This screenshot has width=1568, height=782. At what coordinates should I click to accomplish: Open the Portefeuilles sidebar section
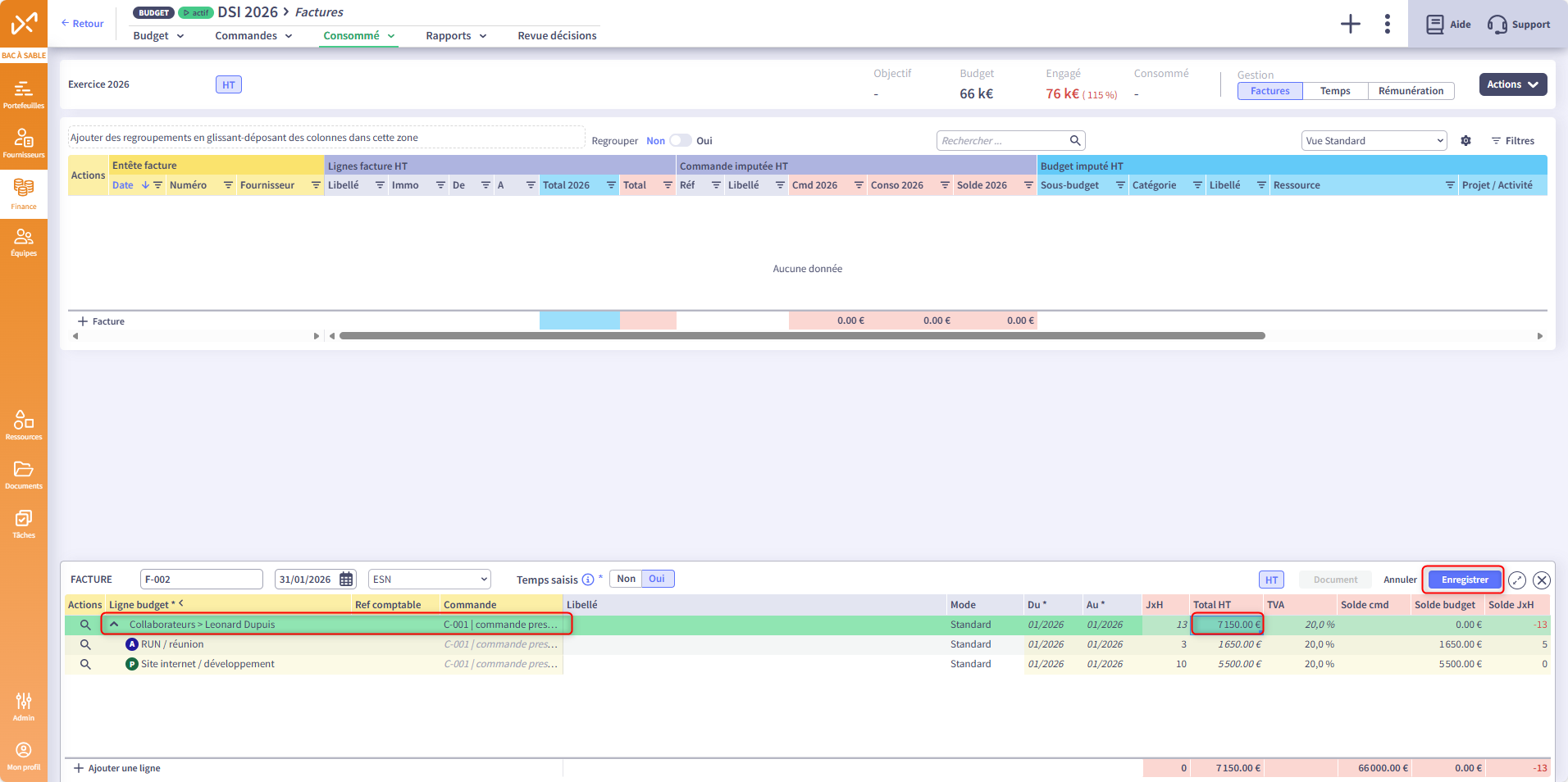coord(23,94)
